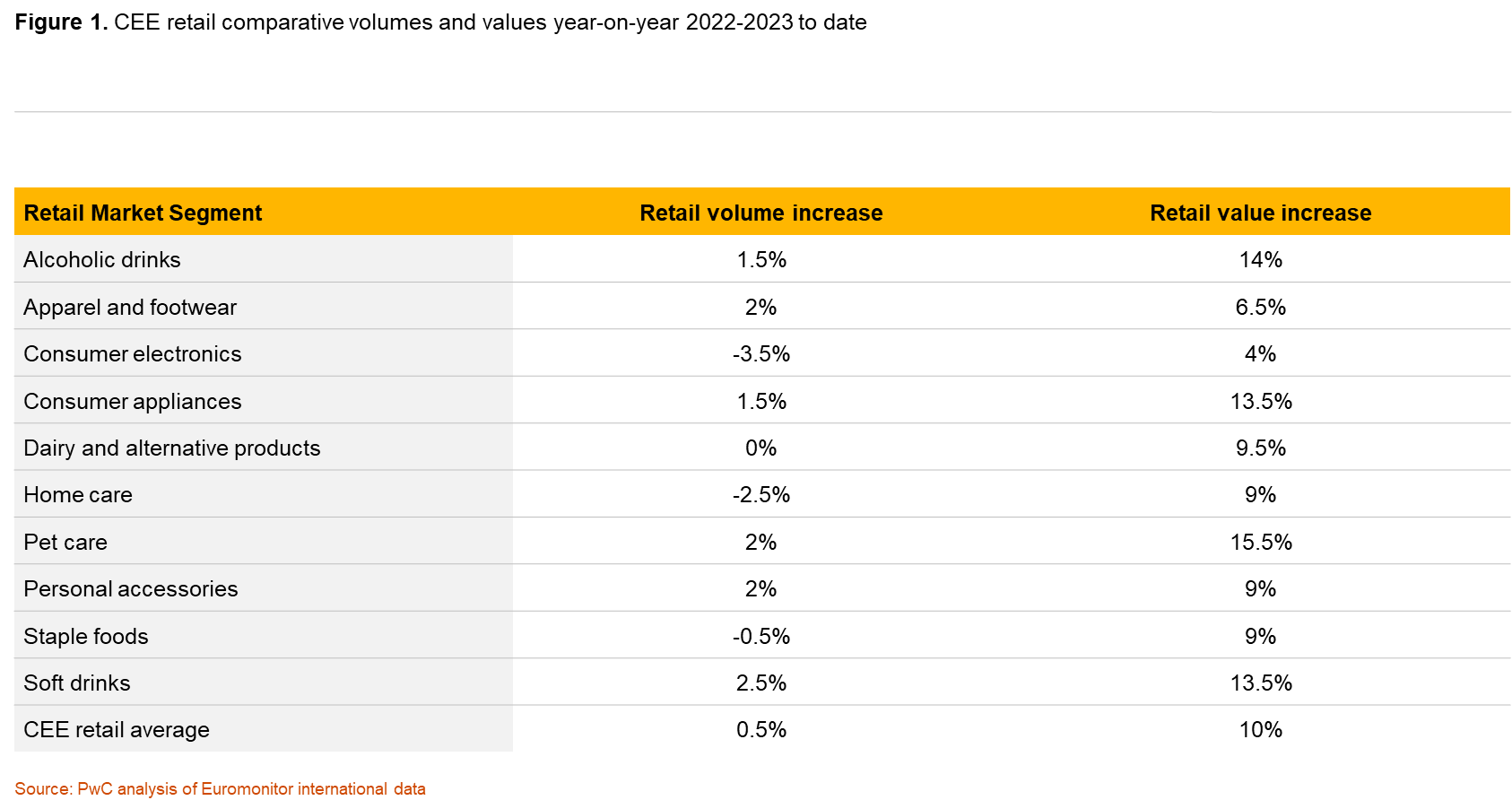Click the Dairy and alternative products cell
1512x809 pixels.
click(x=172, y=448)
